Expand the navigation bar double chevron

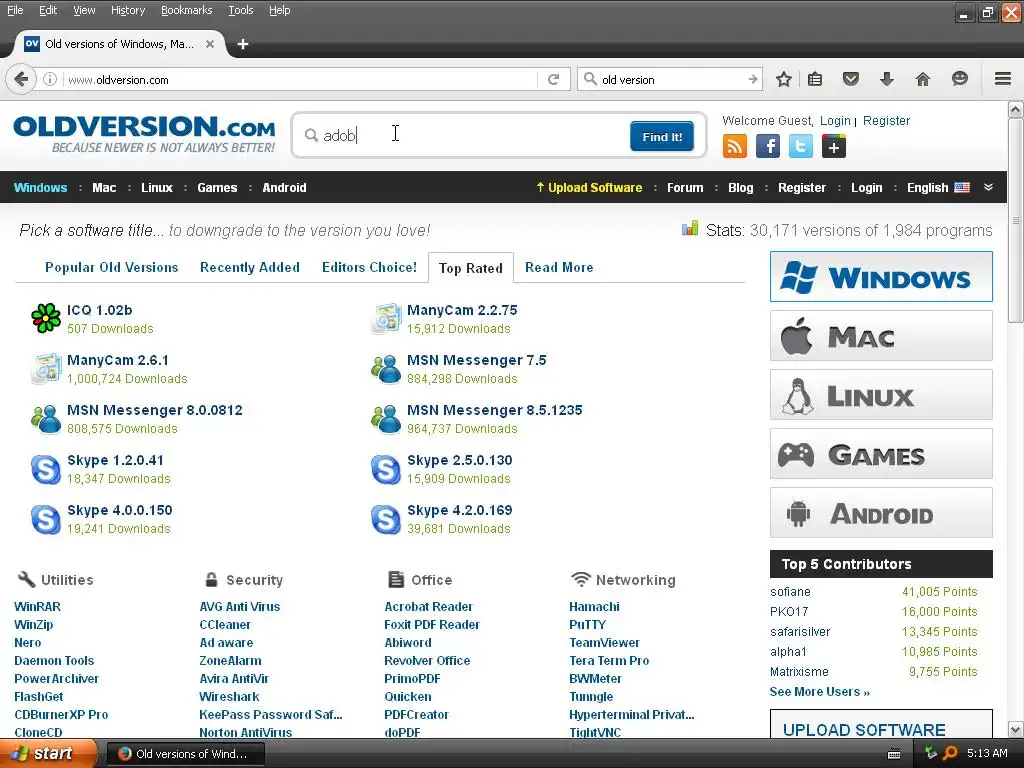pos(989,187)
